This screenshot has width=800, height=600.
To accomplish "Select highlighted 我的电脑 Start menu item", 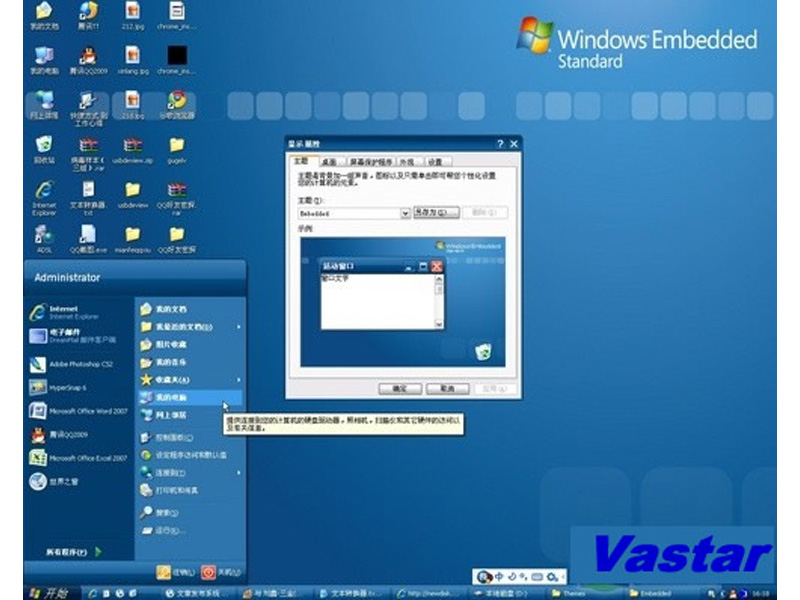I will pyautogui.click(x=190, y=397).
